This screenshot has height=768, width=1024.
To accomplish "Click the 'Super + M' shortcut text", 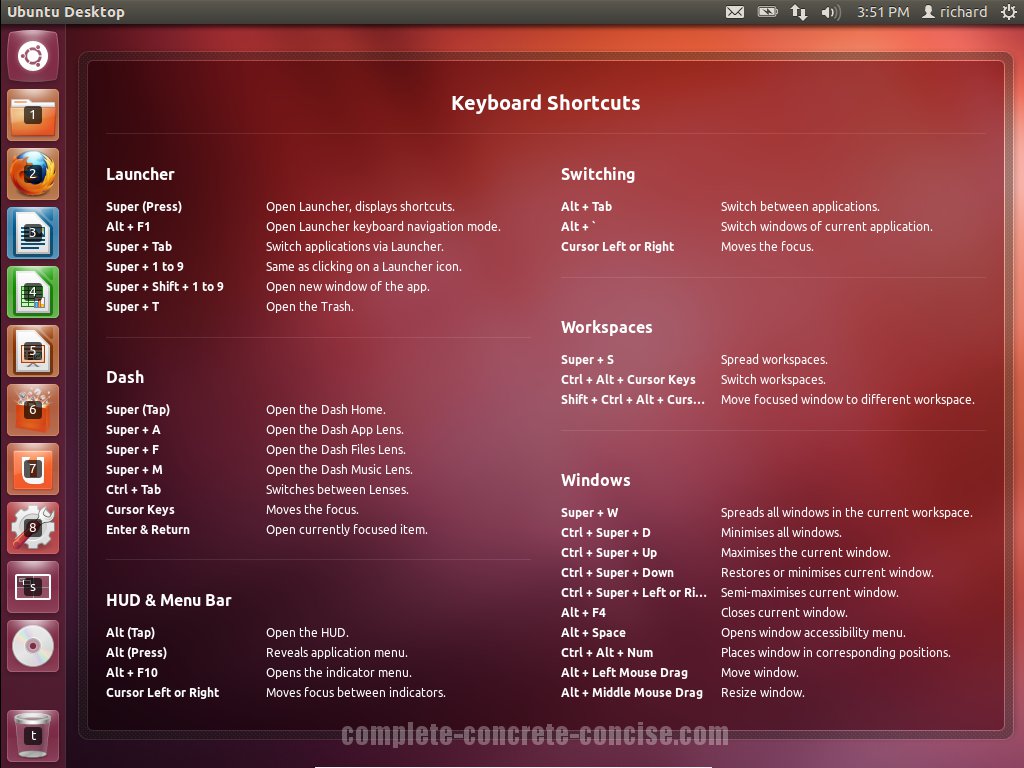I will click(135, 470).
